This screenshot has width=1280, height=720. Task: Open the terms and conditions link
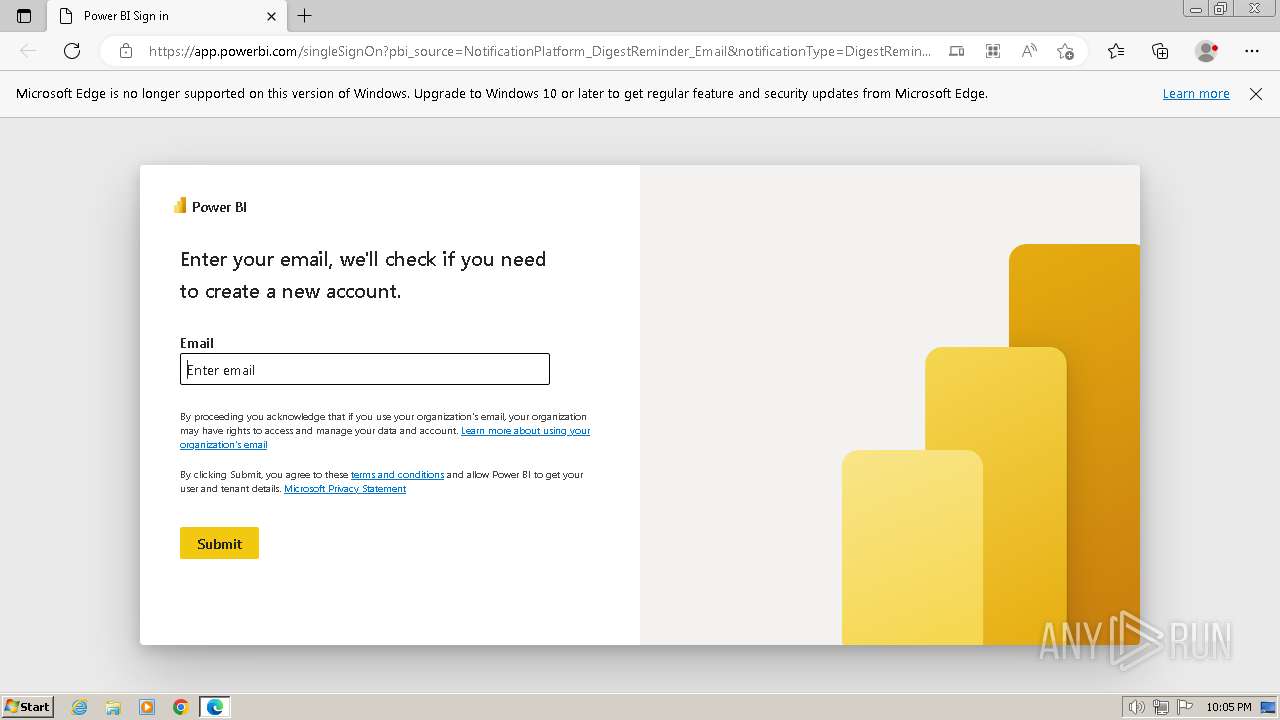(x=397, y=475)
